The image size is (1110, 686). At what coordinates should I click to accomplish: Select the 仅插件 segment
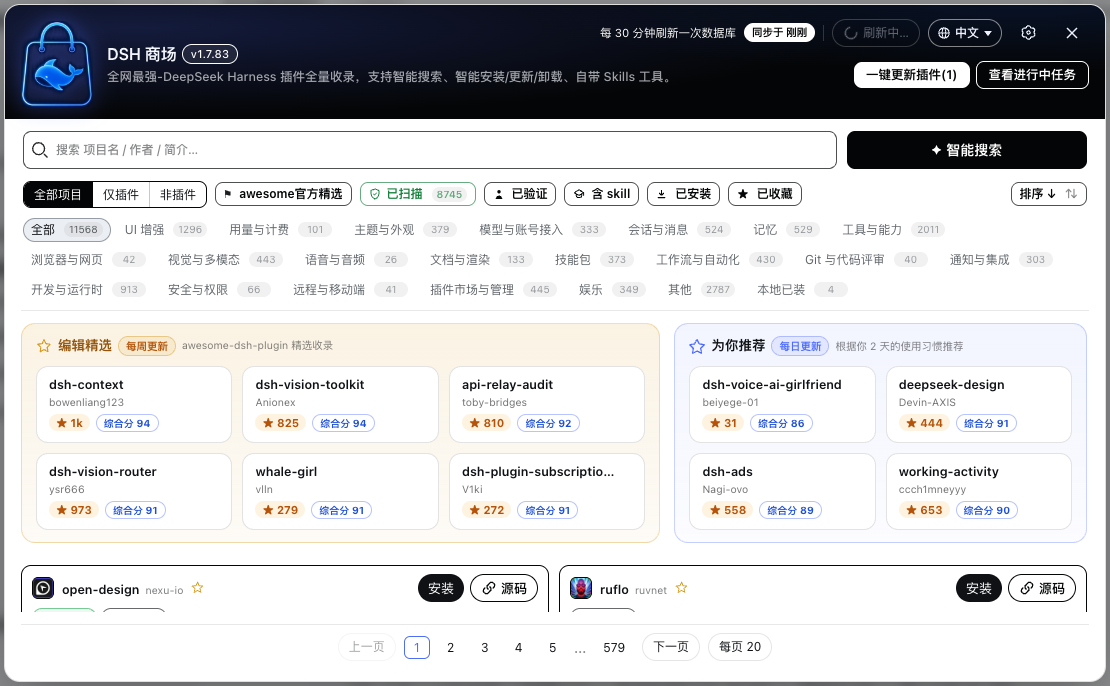[x=121, y=195]
